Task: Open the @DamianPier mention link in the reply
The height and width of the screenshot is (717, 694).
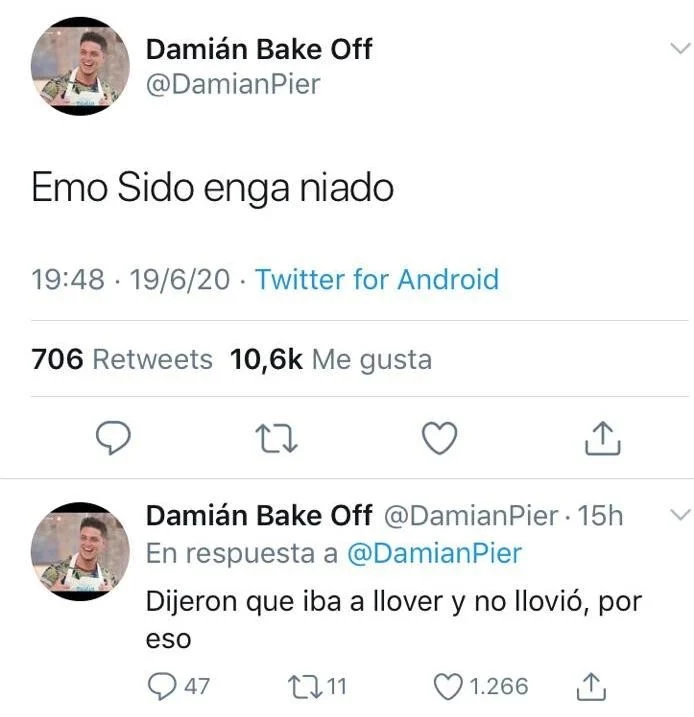Action: 434,553
